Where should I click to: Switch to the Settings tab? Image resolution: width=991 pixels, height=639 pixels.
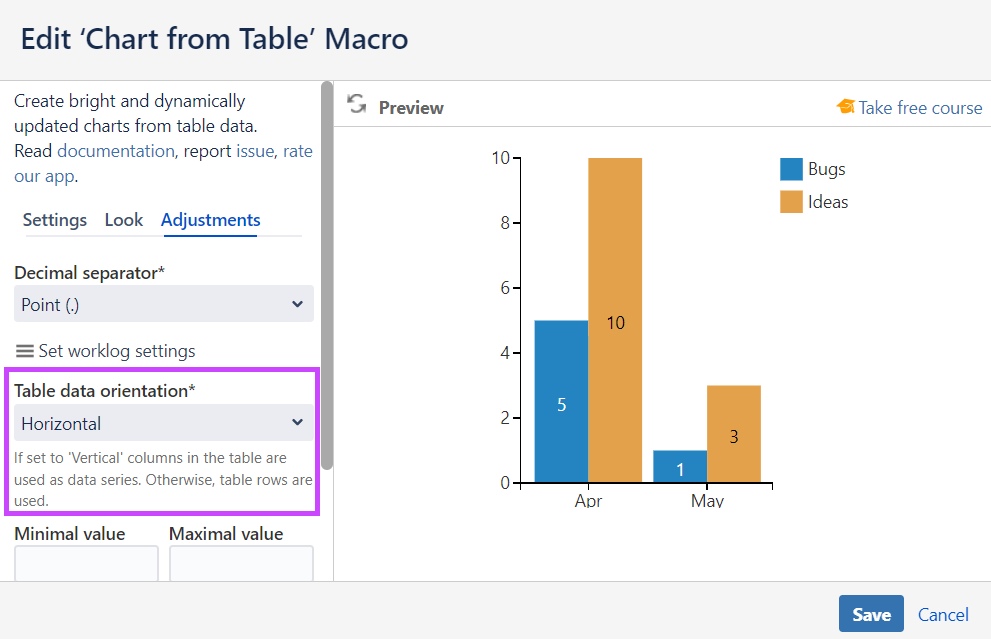click(x=54, y=220)
